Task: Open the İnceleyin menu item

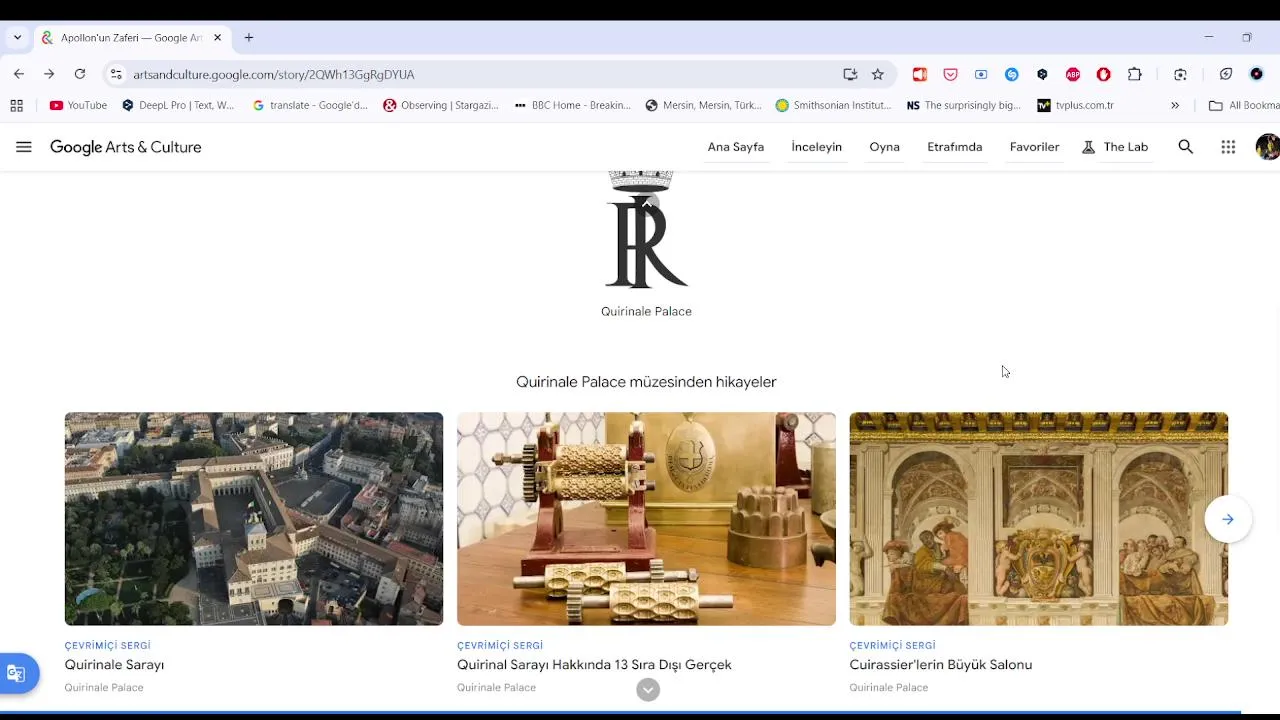Action: 817,147
